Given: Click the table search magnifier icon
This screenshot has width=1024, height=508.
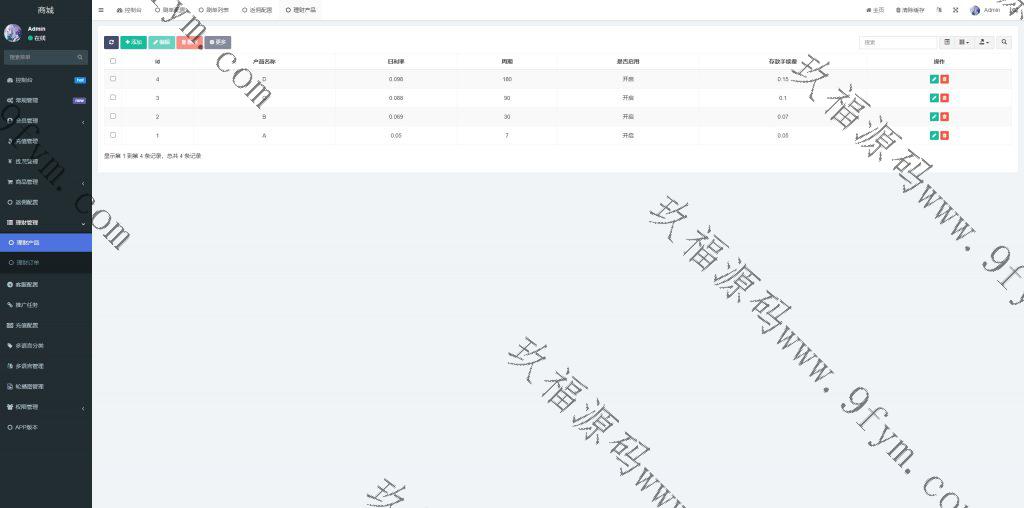Looking at the screenshot, I should [x=1004, y=43].
